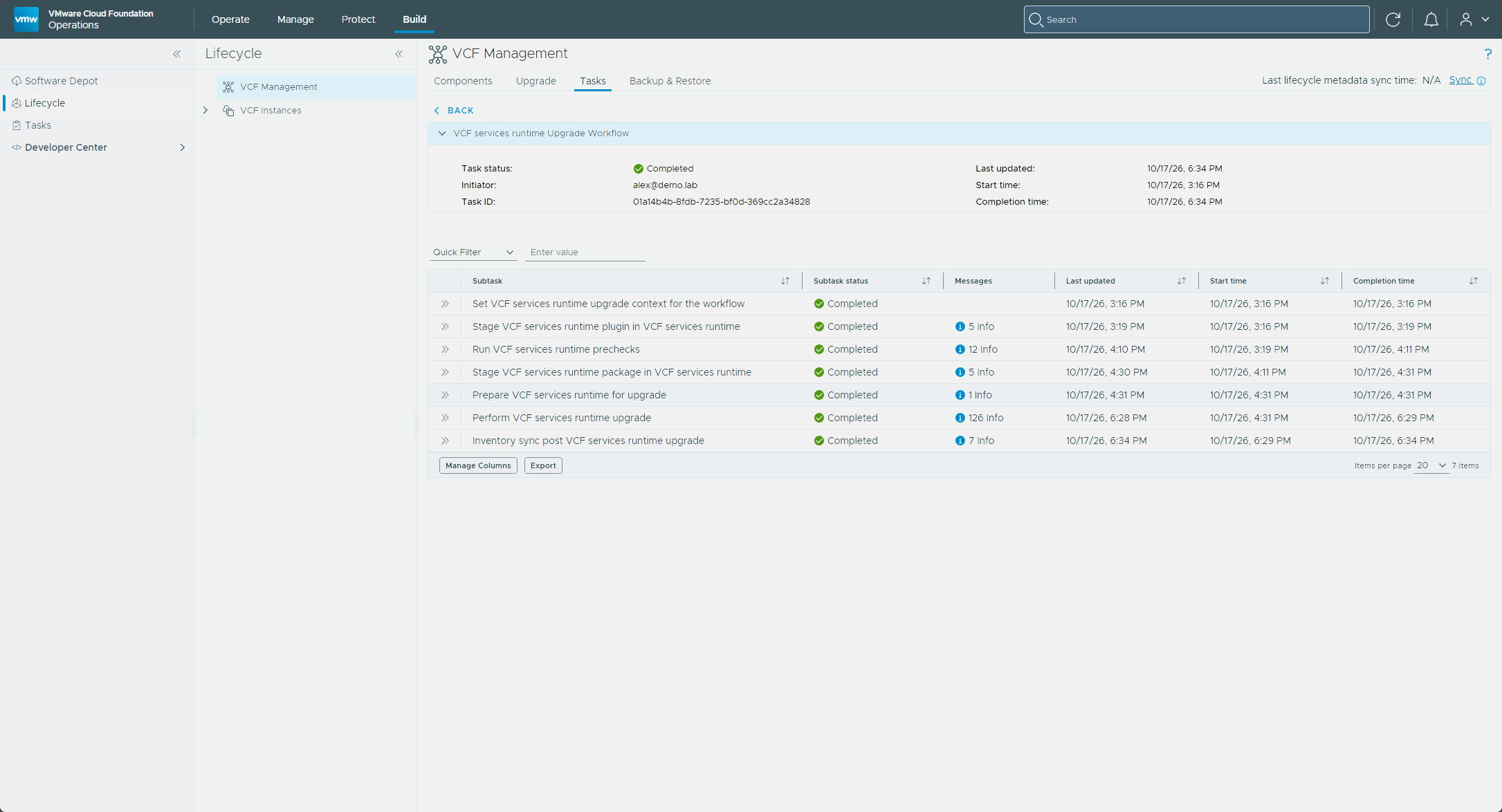Switch to Backup & Restore tab
The height and width of the screenshot is (812, 1502).
pos(670,81)
